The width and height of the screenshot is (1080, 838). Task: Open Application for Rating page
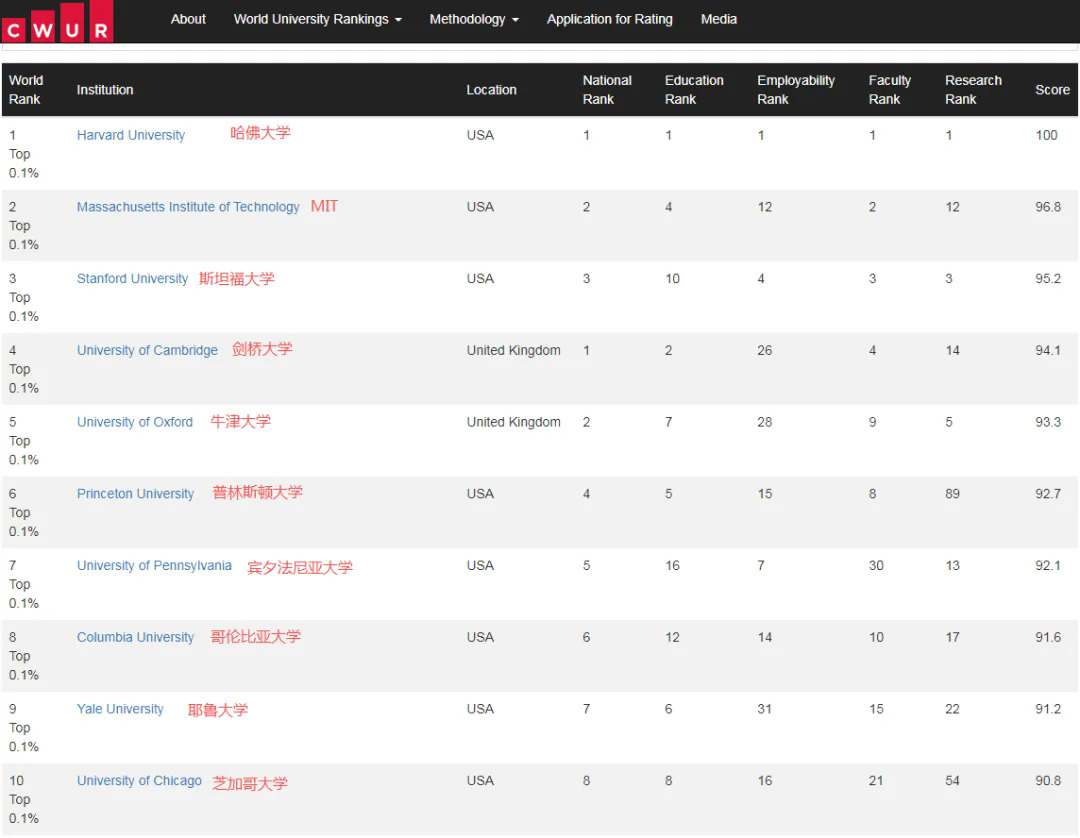coord(610,19)
